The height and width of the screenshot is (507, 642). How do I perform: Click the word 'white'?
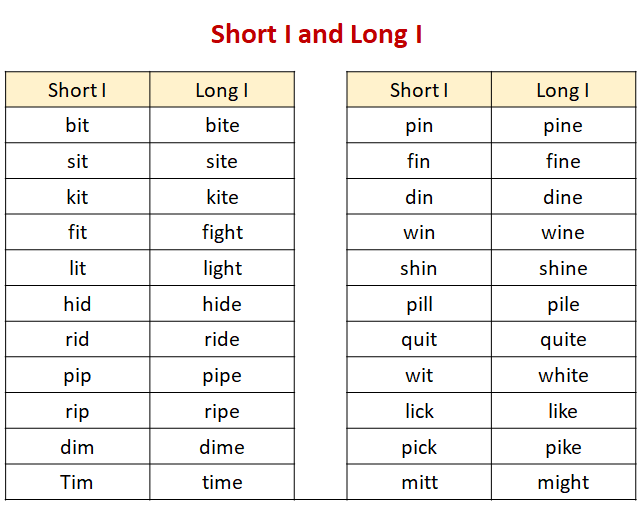(x=563, y=375)
